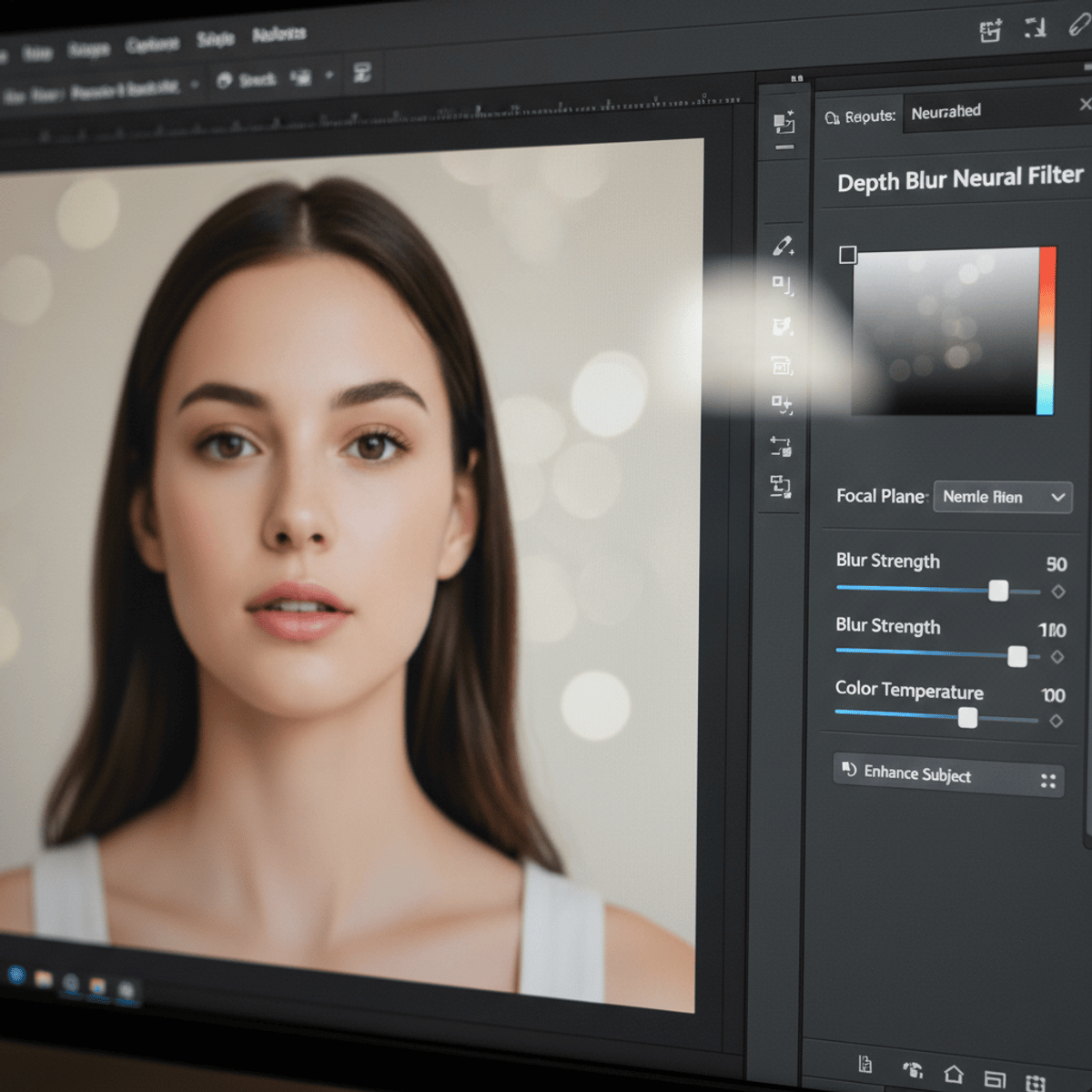This screenshot has height=1092, width=1092.
Task: Select the pen-plus tool in the vertical toolbar
Action: tap(783, 246)
